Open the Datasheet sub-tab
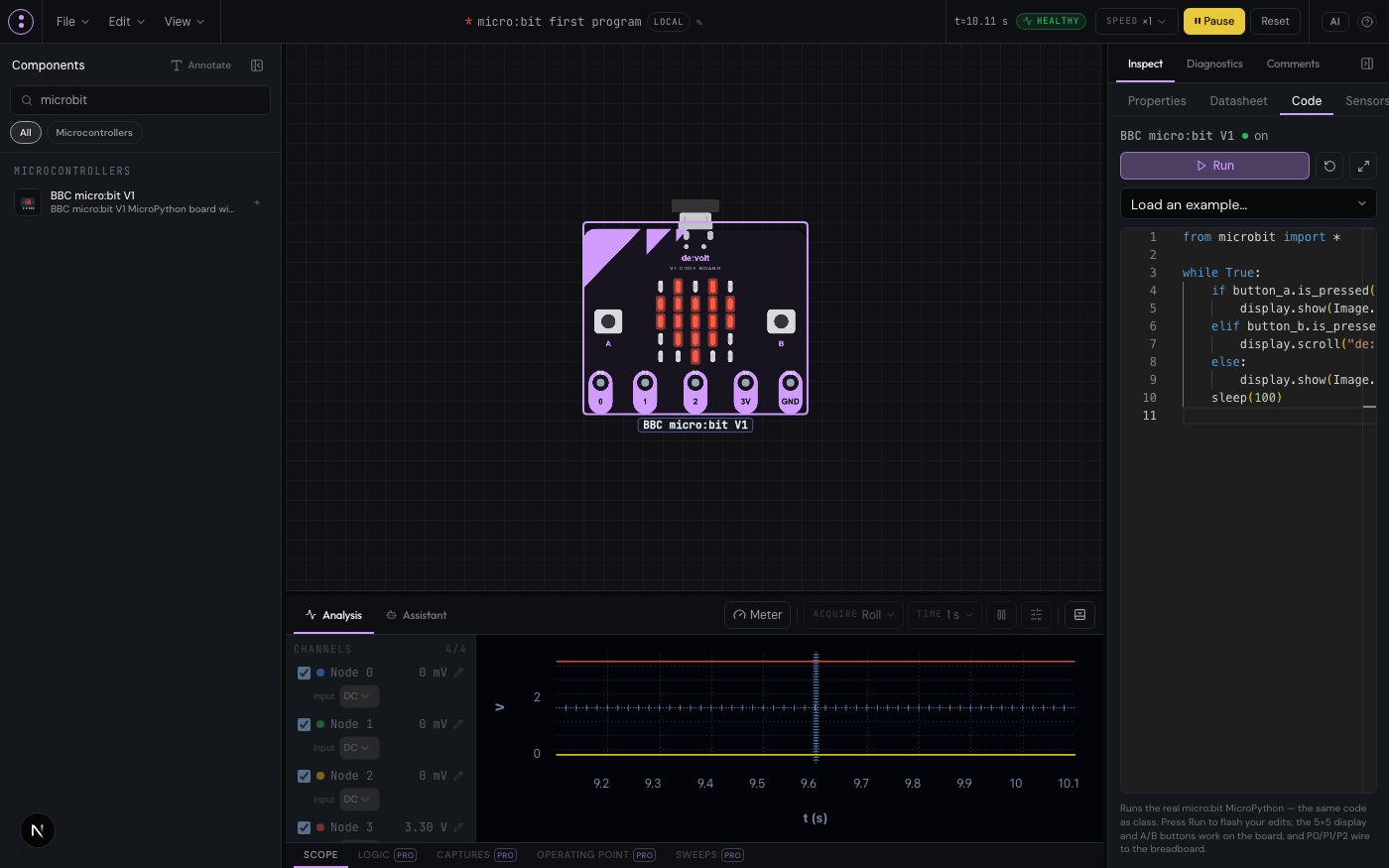Screen dimensions: 1389x868 [x=1238, y=101]
